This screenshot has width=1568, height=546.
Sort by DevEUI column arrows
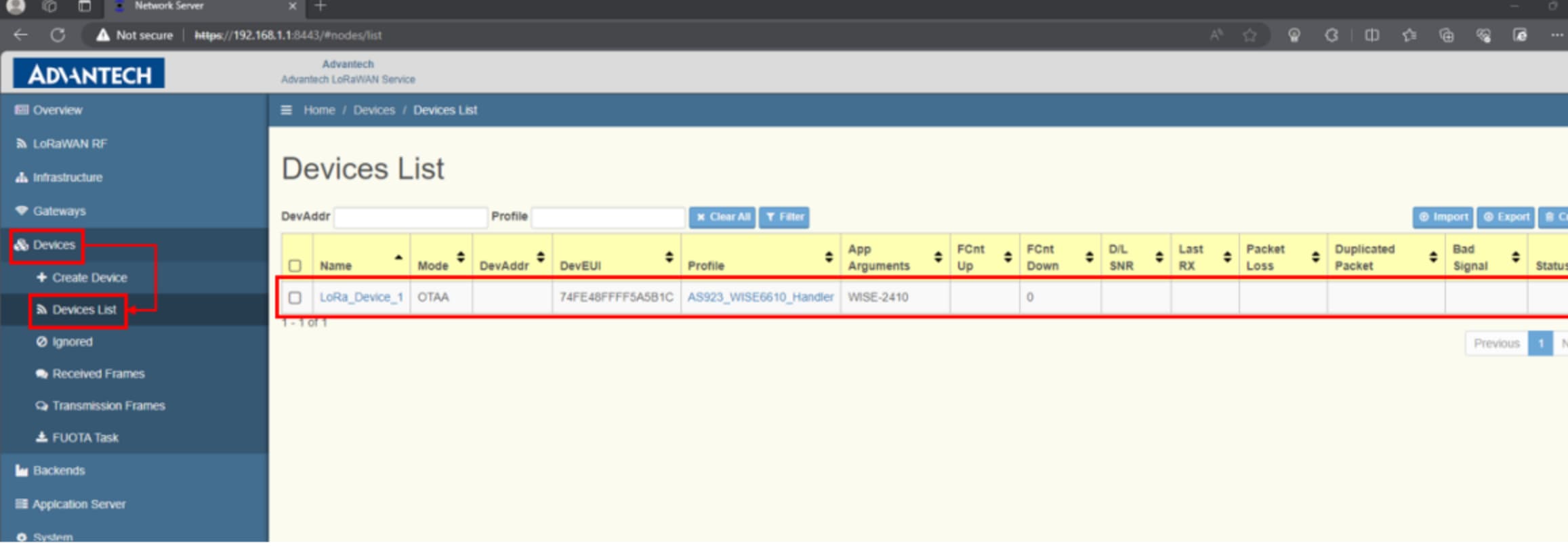tap(669, 257)
